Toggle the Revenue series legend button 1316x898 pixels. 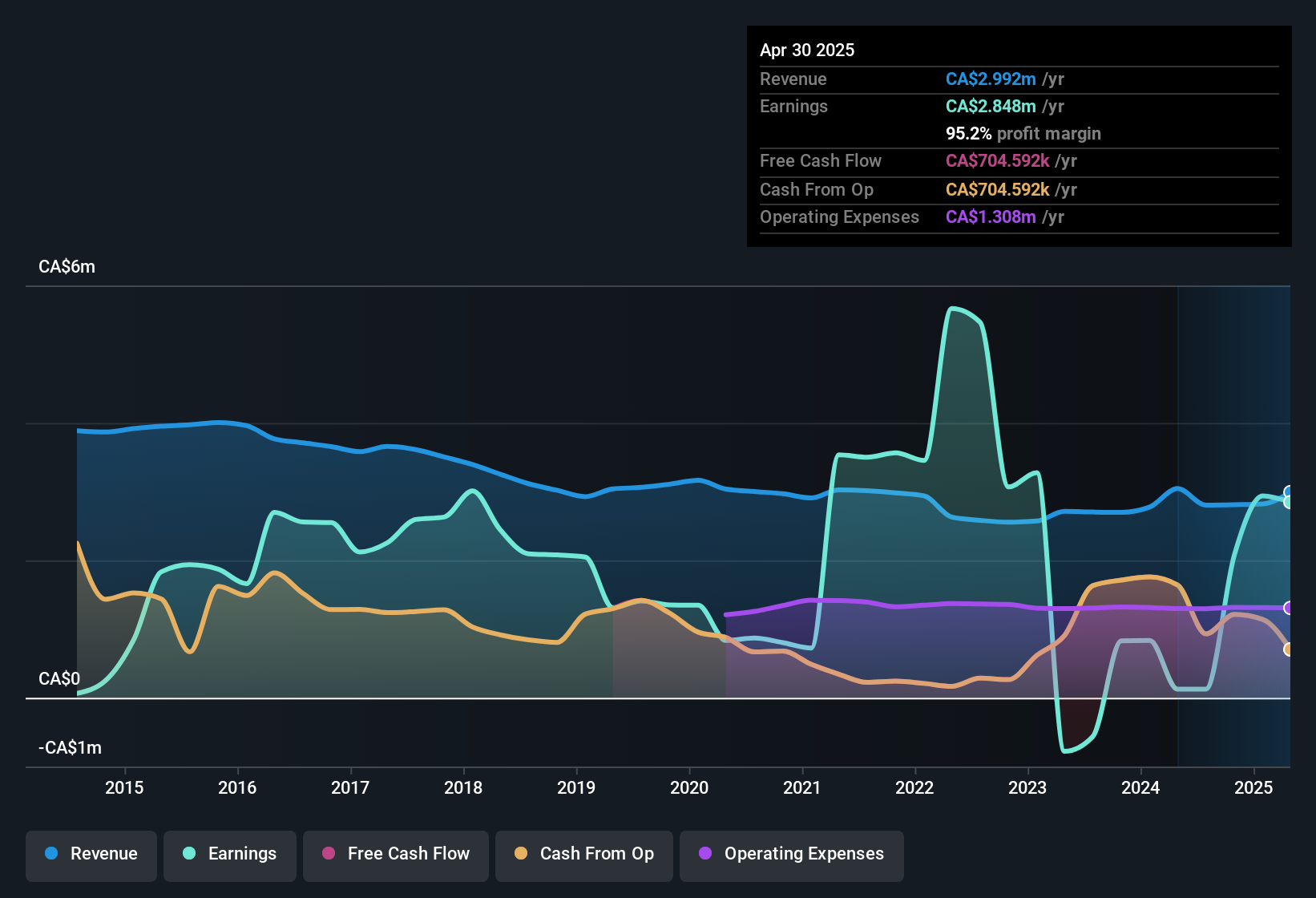tap(91, 855)
